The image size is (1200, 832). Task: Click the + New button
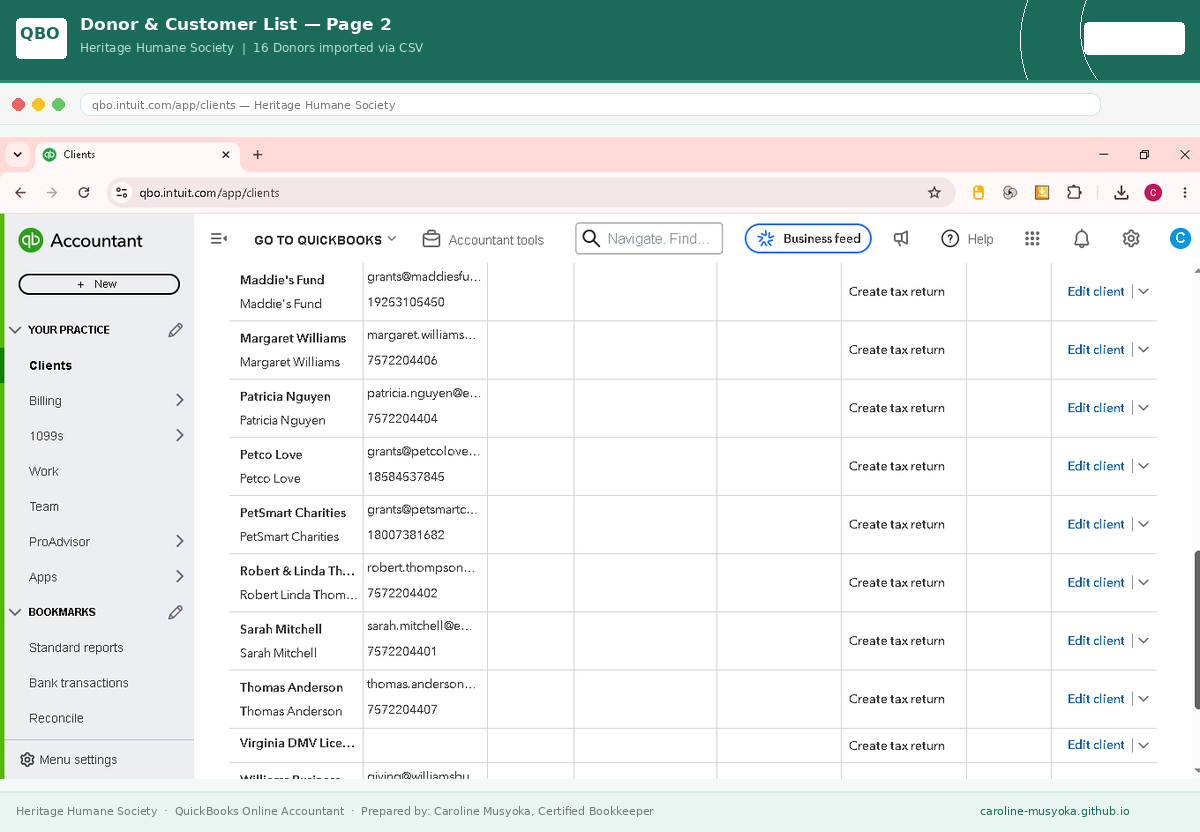coord(99,284)
